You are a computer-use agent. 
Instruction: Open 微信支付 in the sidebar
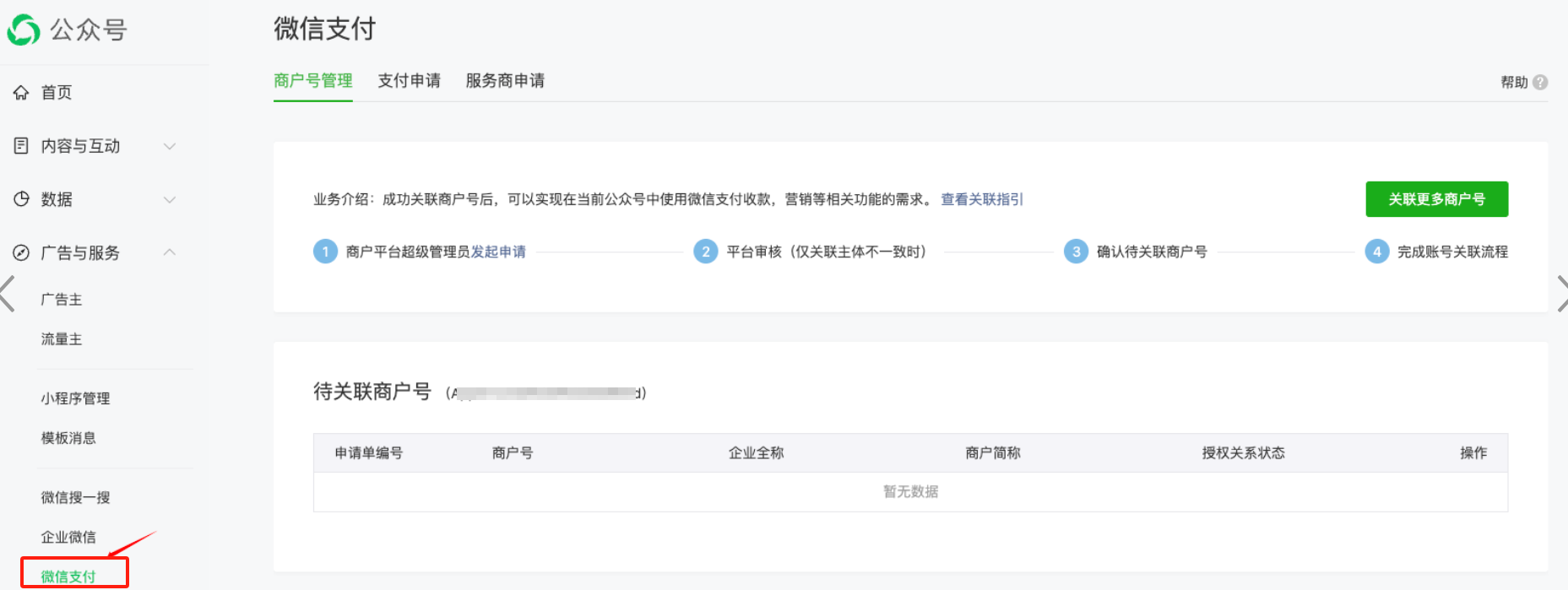pyautogui.click(x=68, y=576)
